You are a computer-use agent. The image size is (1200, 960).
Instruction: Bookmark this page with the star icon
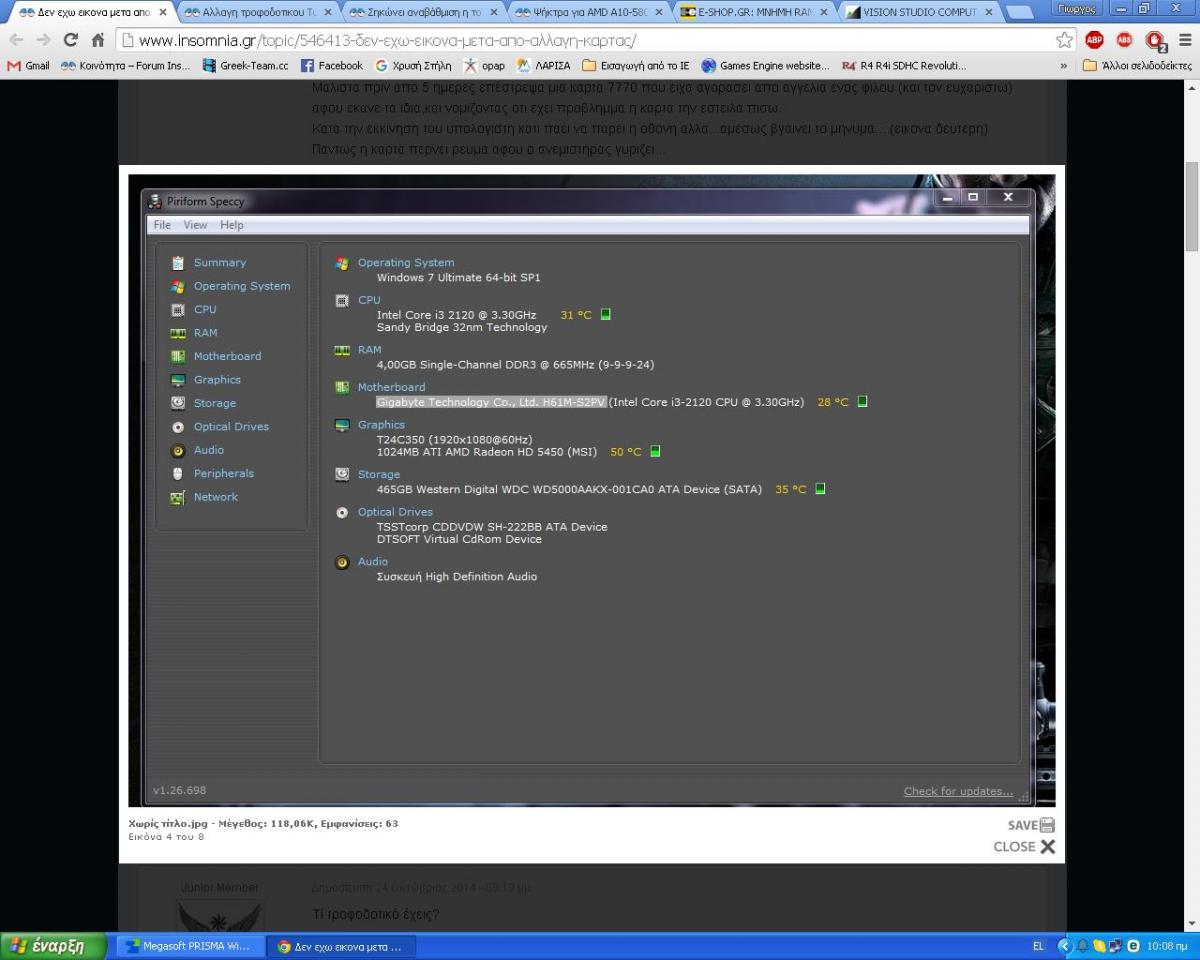pyautogui.click(x=1065, y=40)
